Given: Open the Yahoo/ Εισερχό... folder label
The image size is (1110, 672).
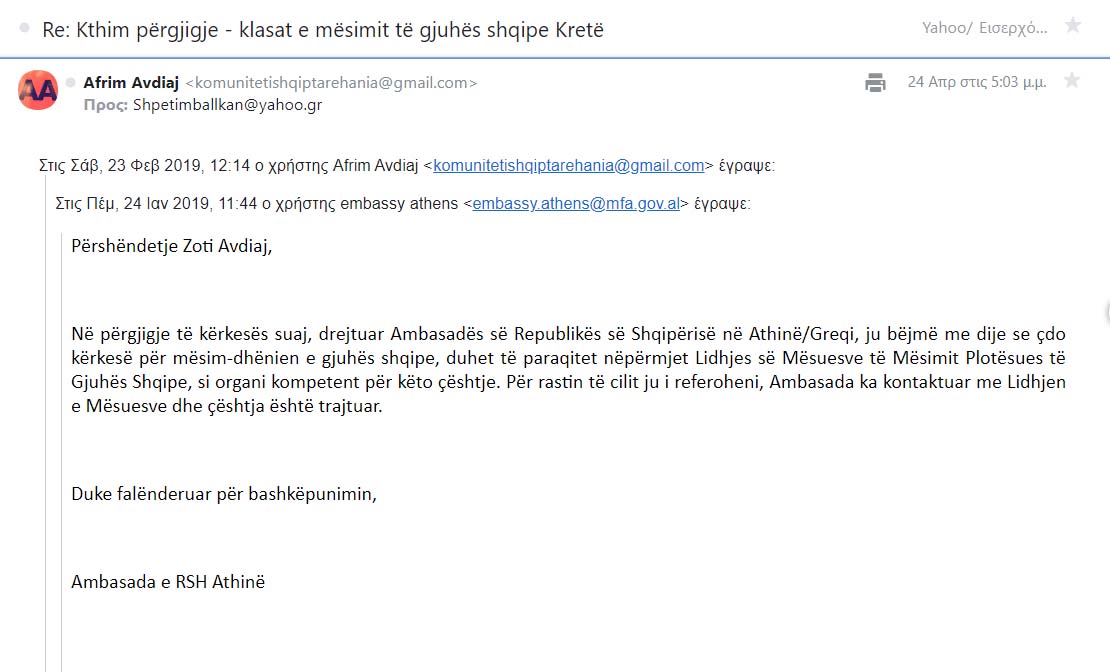Looking at the screenshot, I should tap(984, 28).
